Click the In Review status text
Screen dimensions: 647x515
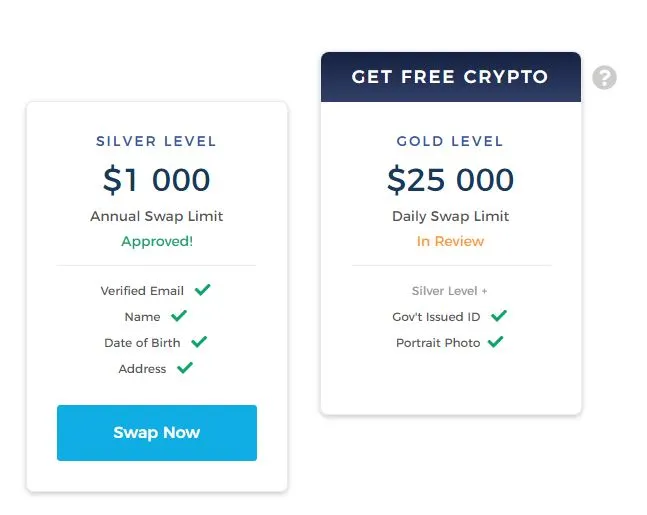pyautogui.click(x=450, y=241)
